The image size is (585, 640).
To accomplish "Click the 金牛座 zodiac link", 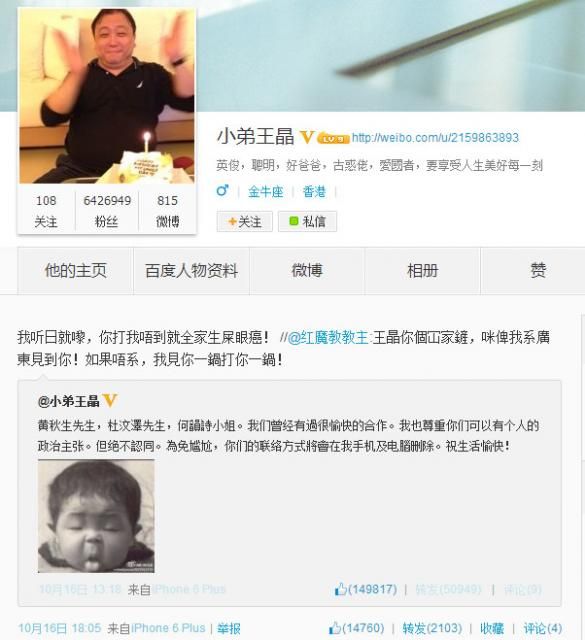I will [266, 191].
